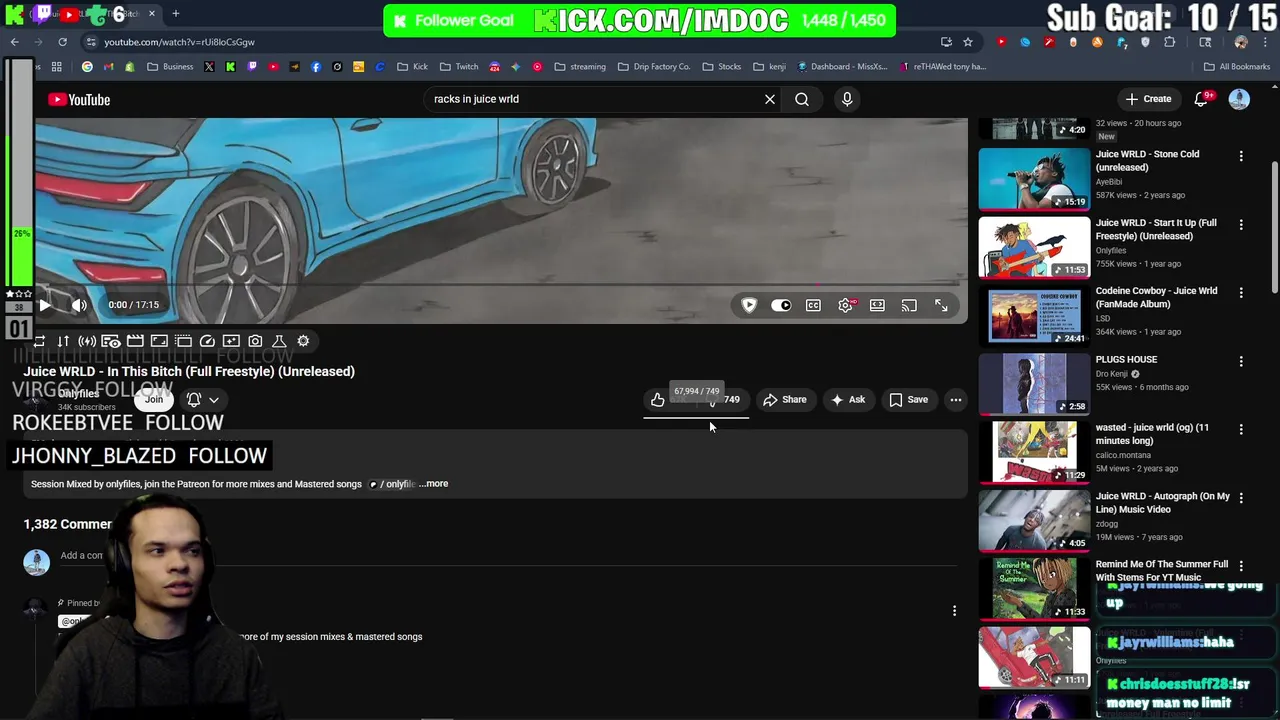The width and height of the screenshot is (1280, 720).
Task: Click the clapperboard icon below the player
Action: 135,341
